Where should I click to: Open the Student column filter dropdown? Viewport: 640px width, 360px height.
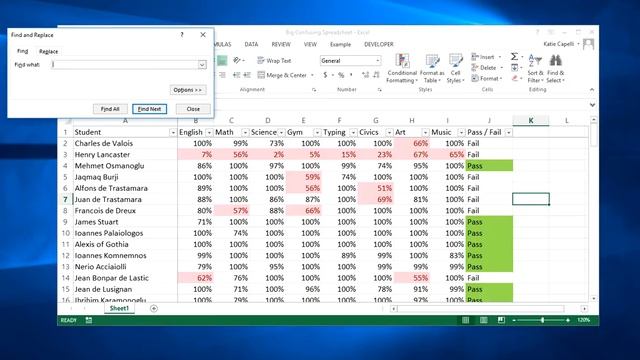point(173,133)
